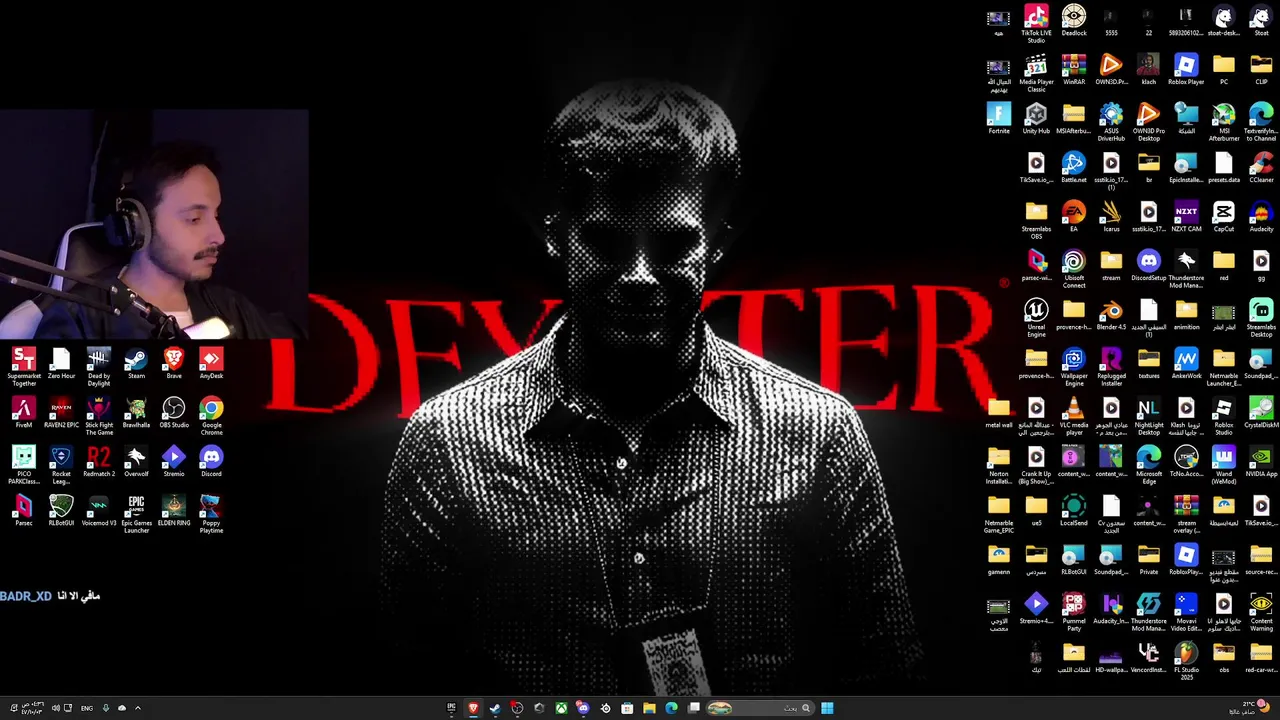
Task: Select the Parsec shortcut
Action: point(24,511)
